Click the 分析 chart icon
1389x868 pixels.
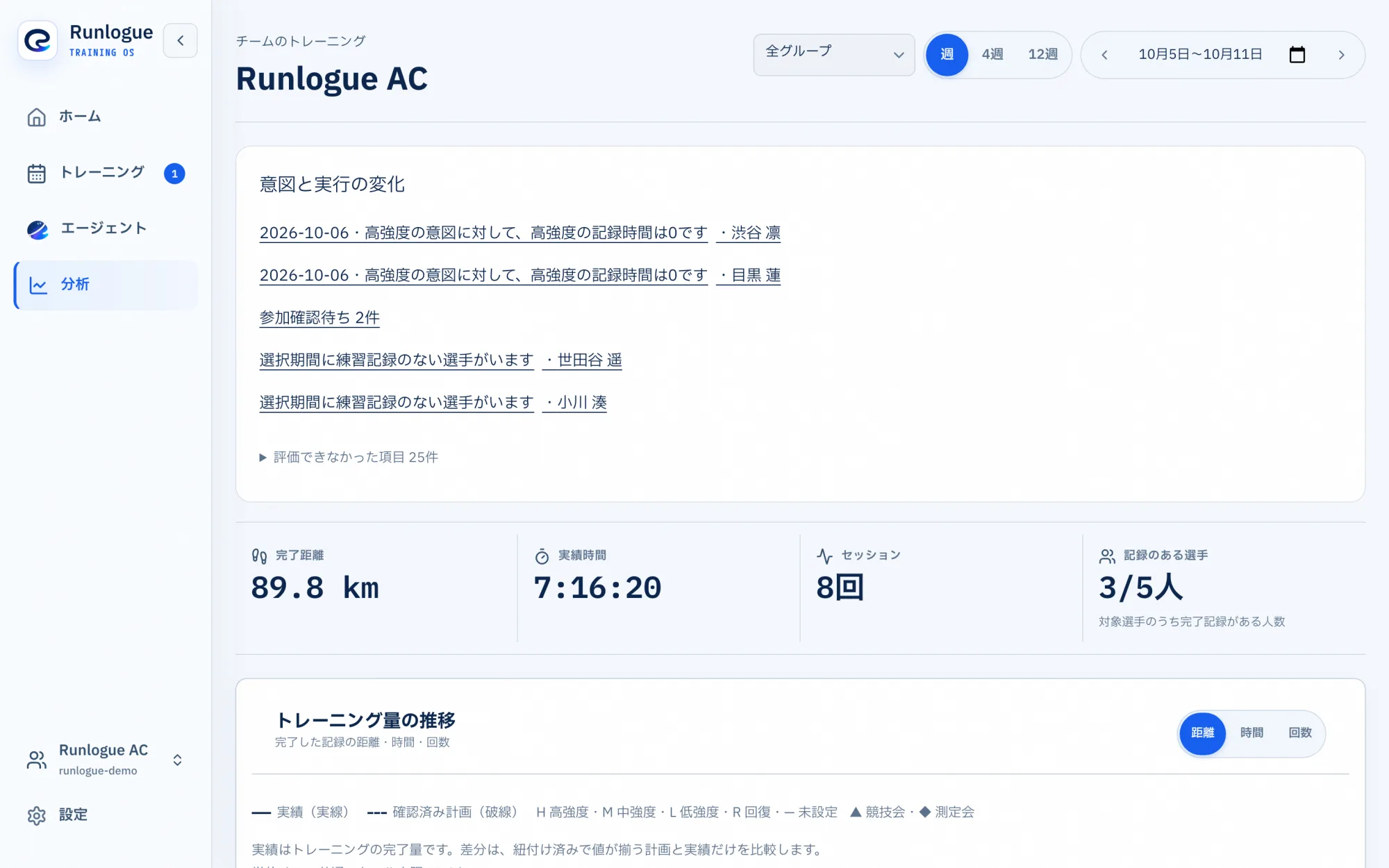pyautogui.click(x=38, y=285)
